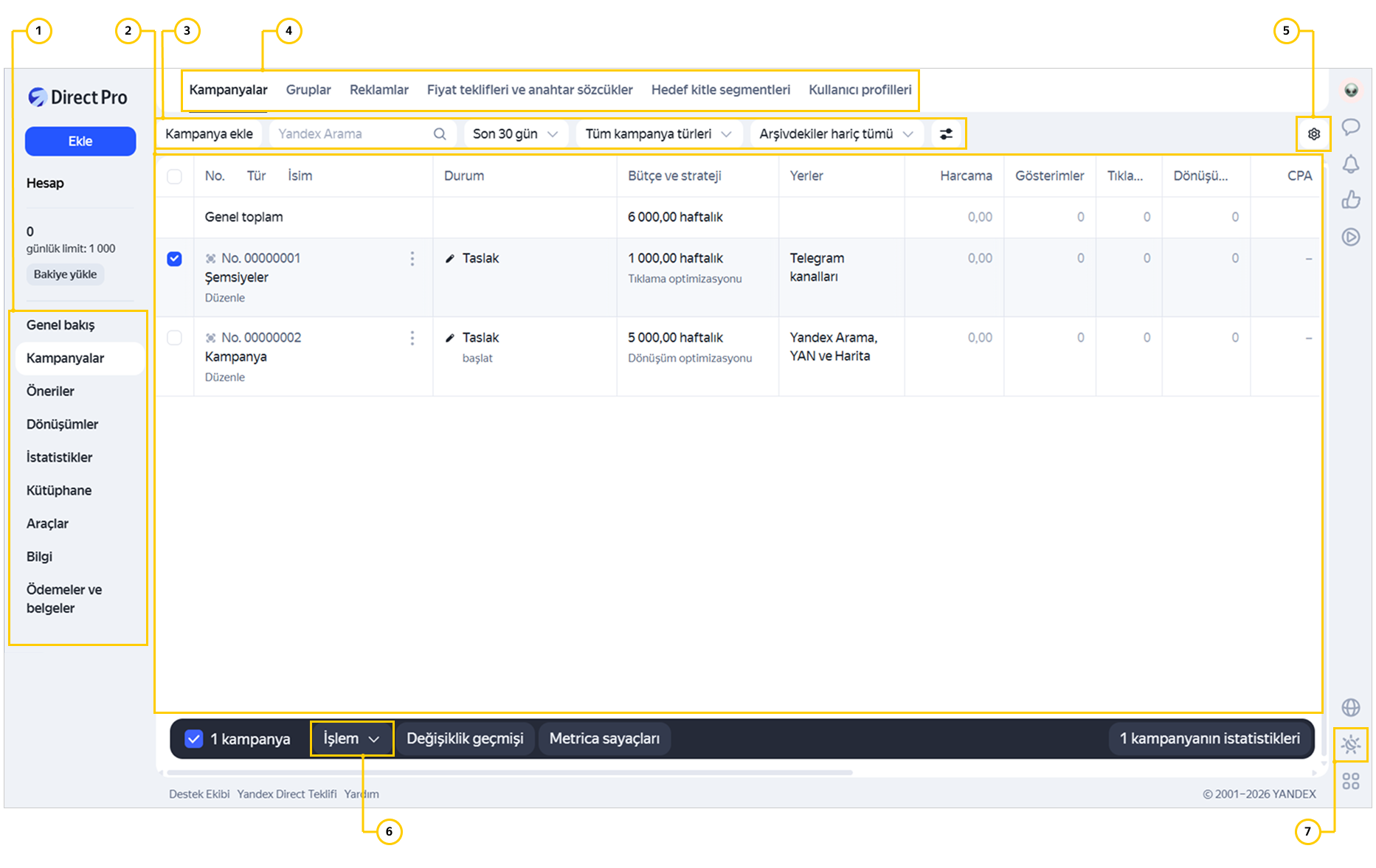Go to "Genel bakış" in the sidebar
This screenshot has width=1376, height=868.
point(60,325)
